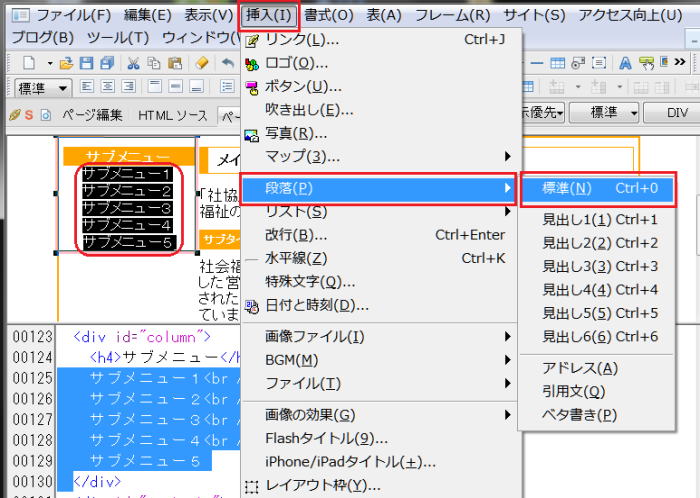This screenshot has height=498, width=700.
Task: Click the Cut scissors icon
Action: tap(133, 63)
